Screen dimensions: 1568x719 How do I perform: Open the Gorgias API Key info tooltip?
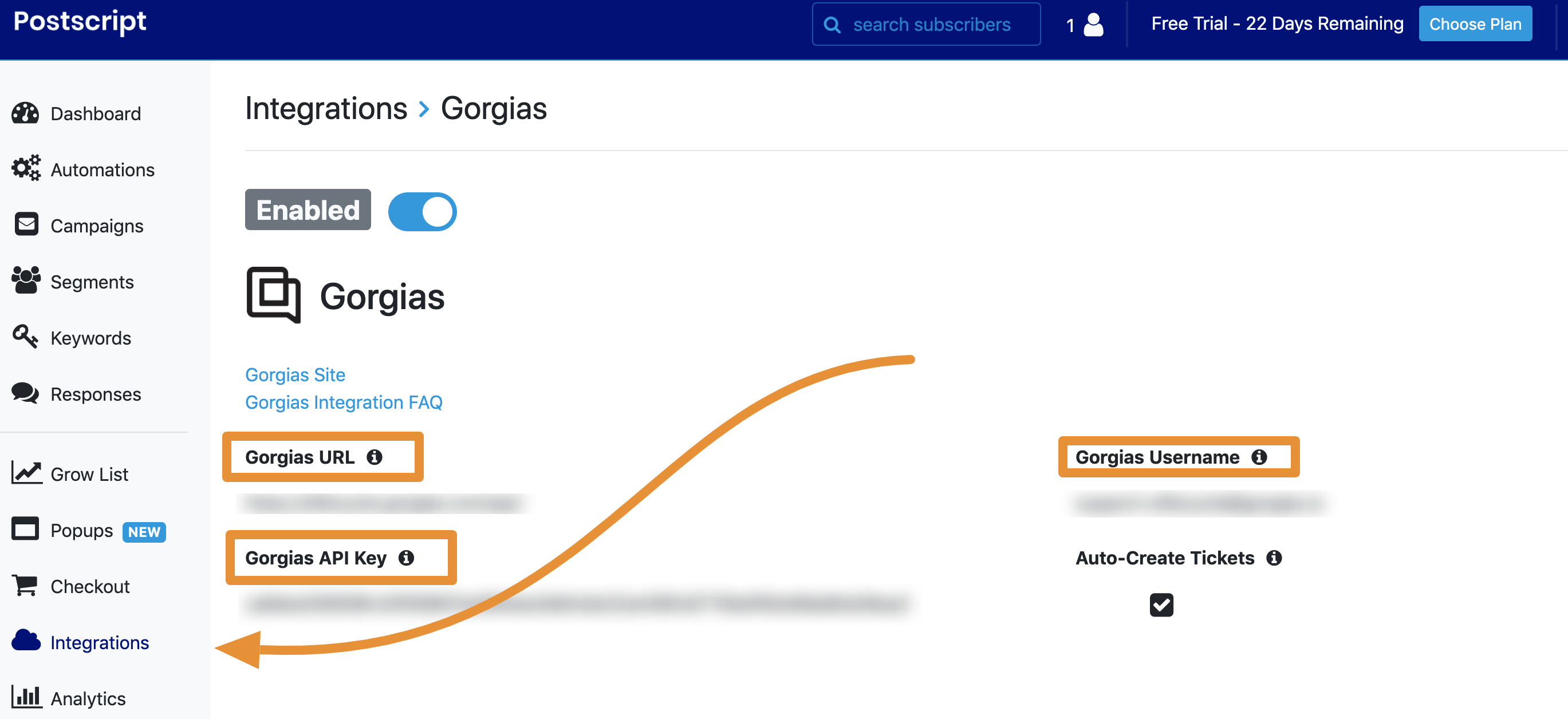[407, 558]
